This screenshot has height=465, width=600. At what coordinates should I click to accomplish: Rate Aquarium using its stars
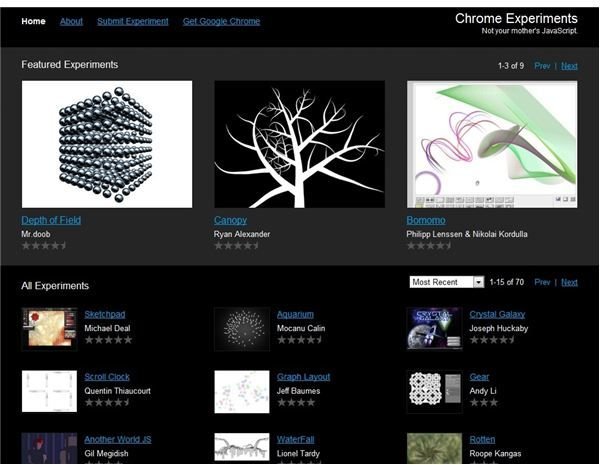click(300, 340)
